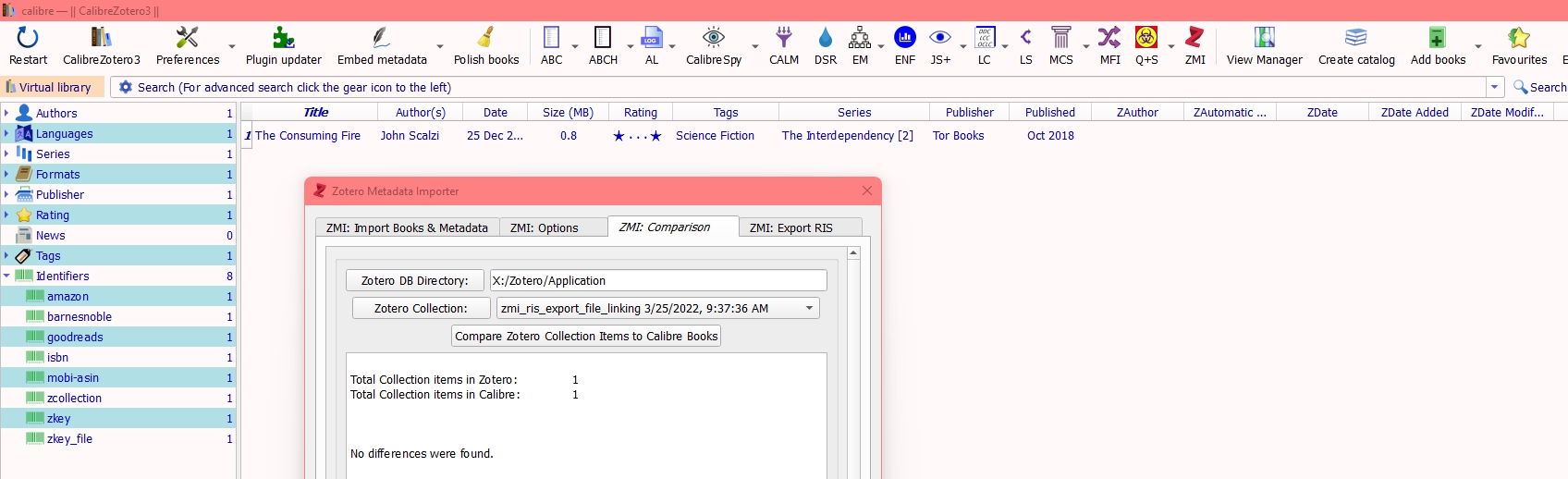Select the ZMI: Comparison tab
The image size is (1568, 479).
coord(673,227)
